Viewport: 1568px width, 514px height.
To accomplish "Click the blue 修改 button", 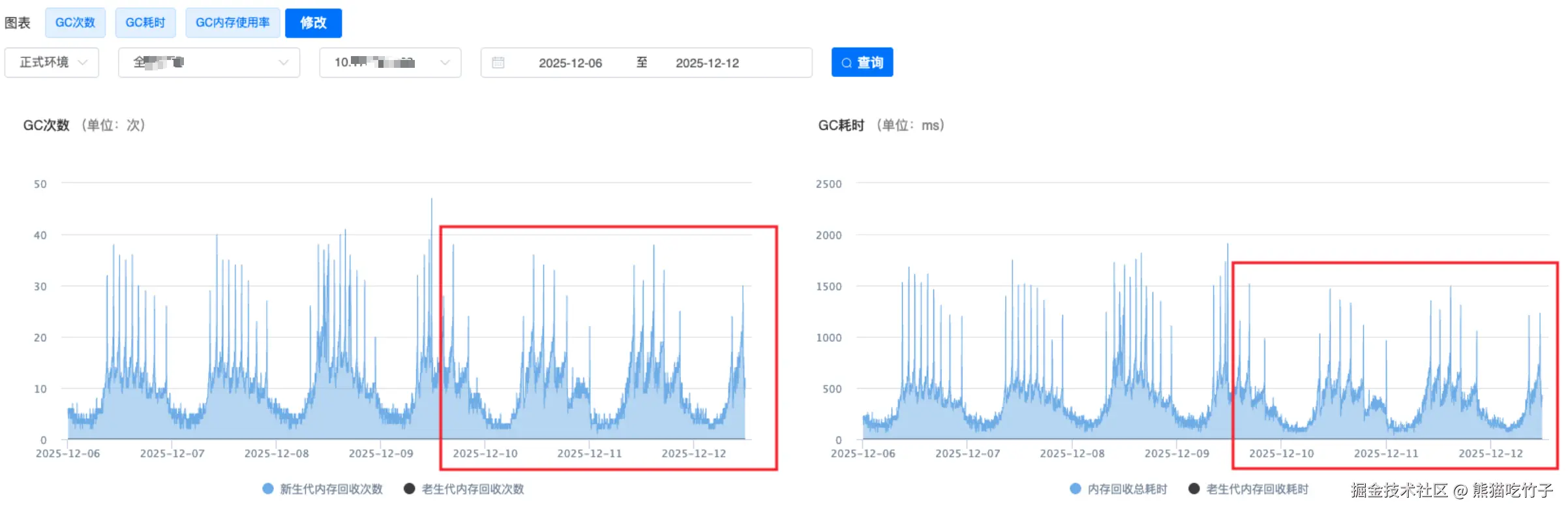I will (313, 23).
